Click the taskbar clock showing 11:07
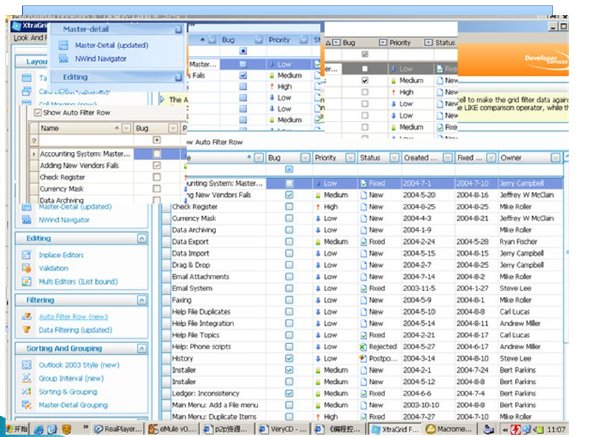Screen dimensions: 600x437 coord(556,429)
